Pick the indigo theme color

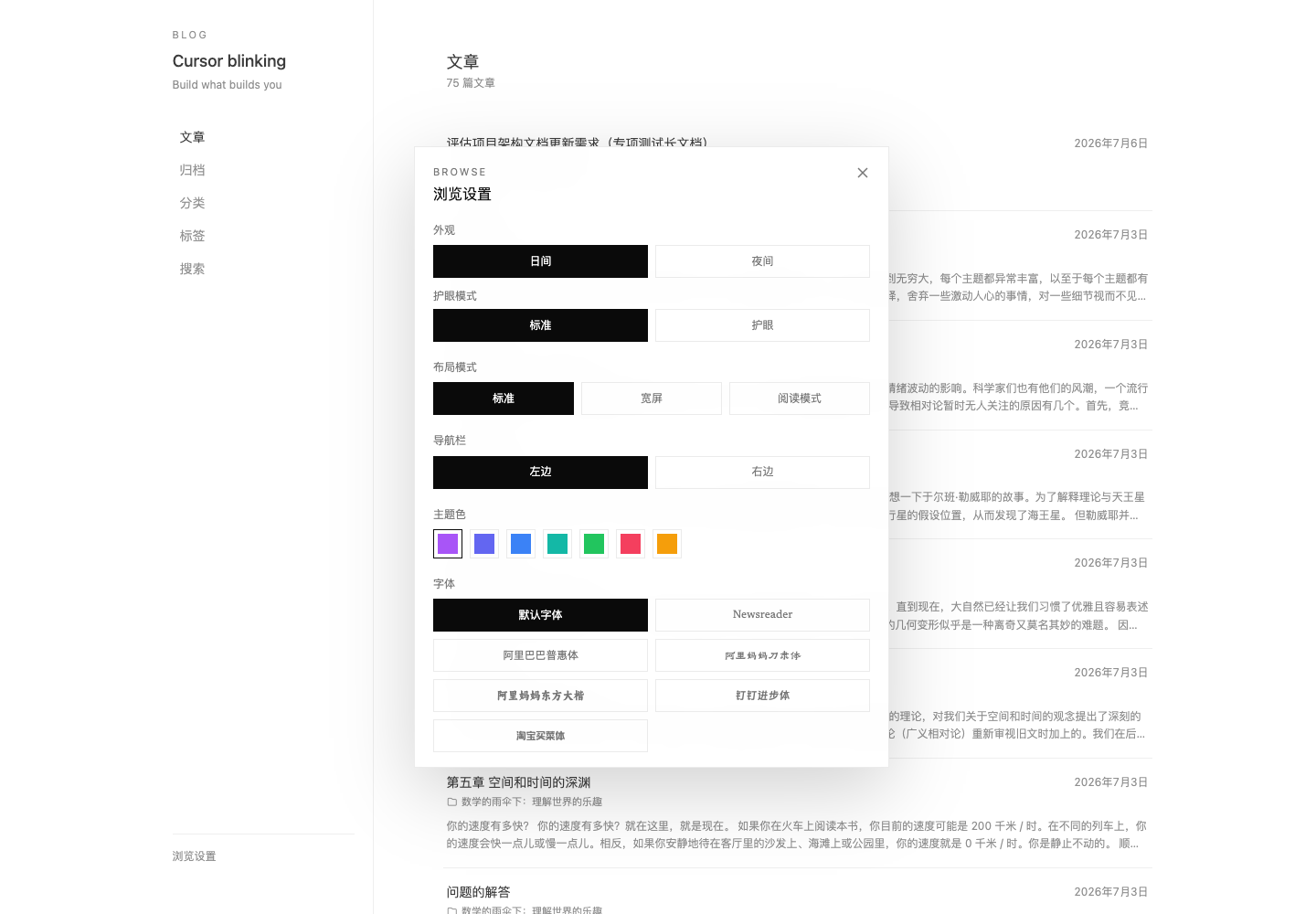point(484,544)
